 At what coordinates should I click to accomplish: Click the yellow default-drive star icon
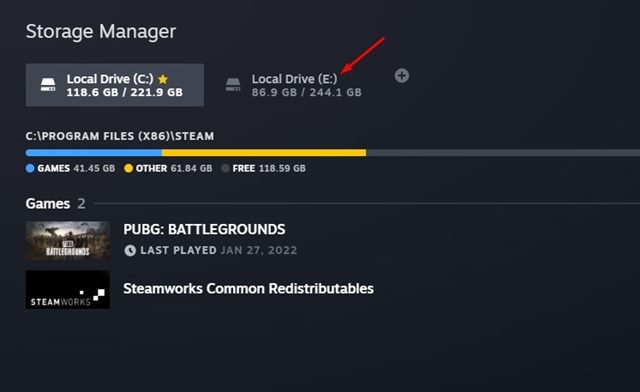coord(163,79)
